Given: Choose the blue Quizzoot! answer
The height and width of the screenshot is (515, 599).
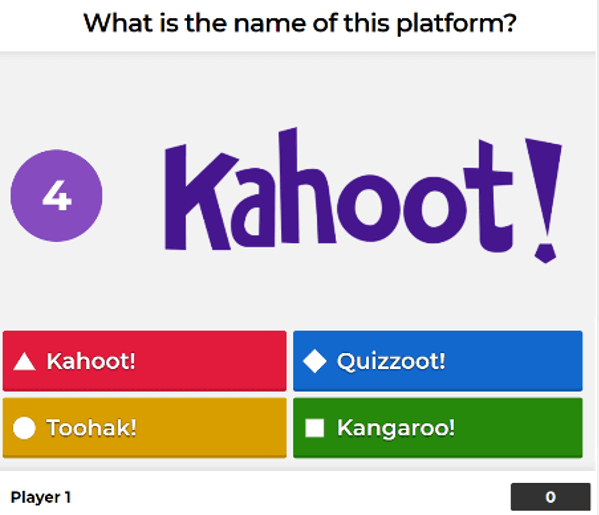Looking at the screenshot, I should [438, 361].
